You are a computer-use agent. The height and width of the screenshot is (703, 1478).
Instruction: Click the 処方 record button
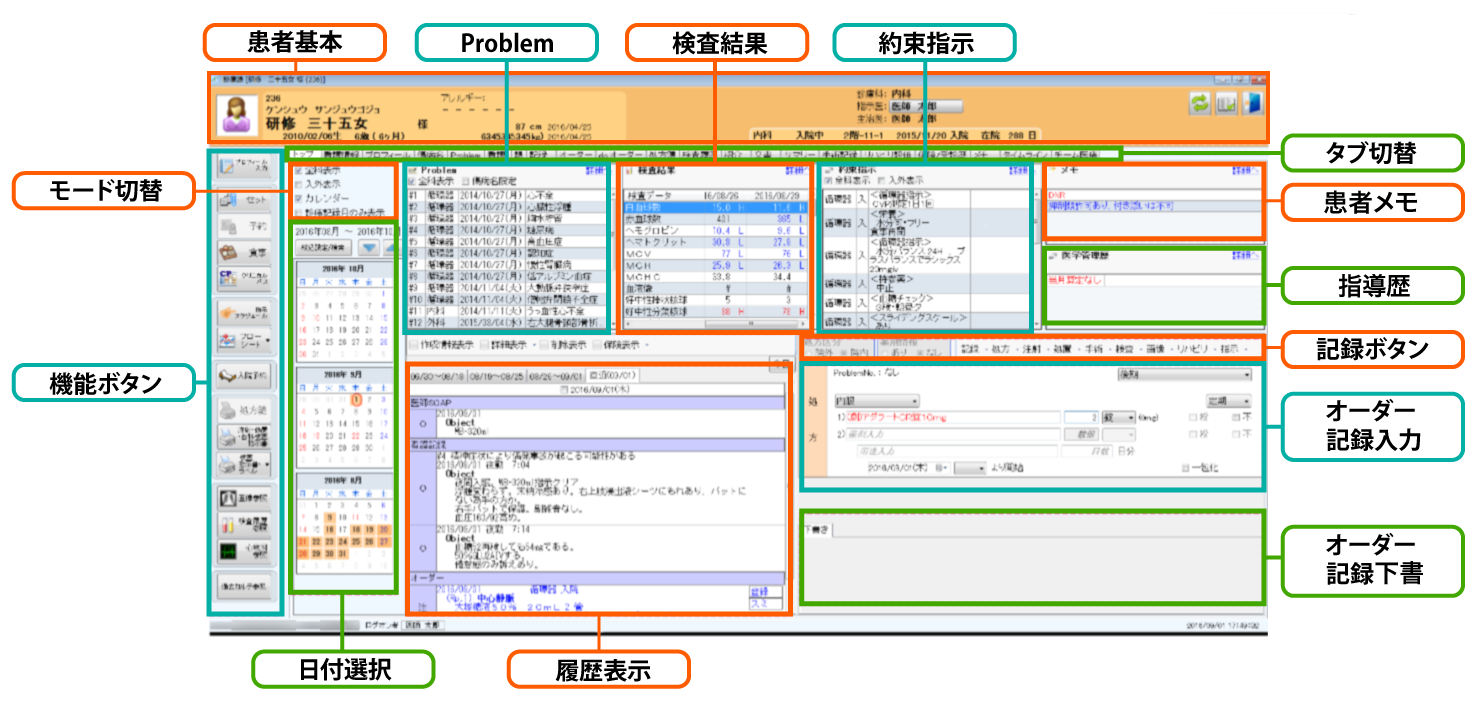coord(1003,349)
